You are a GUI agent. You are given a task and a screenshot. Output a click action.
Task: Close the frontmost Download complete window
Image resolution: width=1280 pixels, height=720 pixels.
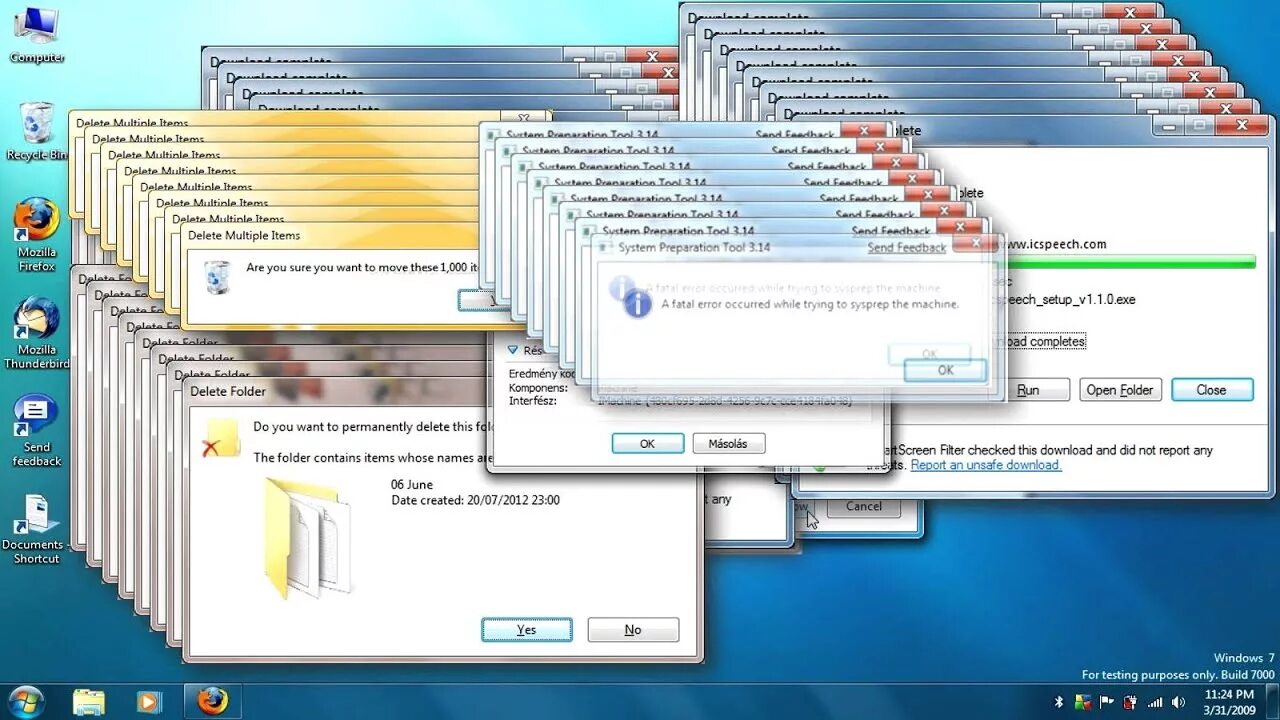click(1242, 125)
